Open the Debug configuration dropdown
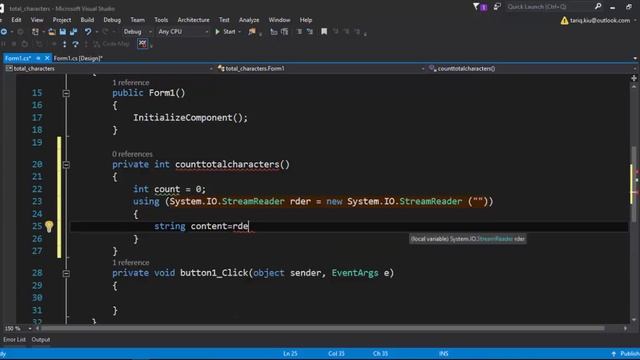The image size is (640, 360). tap(137, 31)
